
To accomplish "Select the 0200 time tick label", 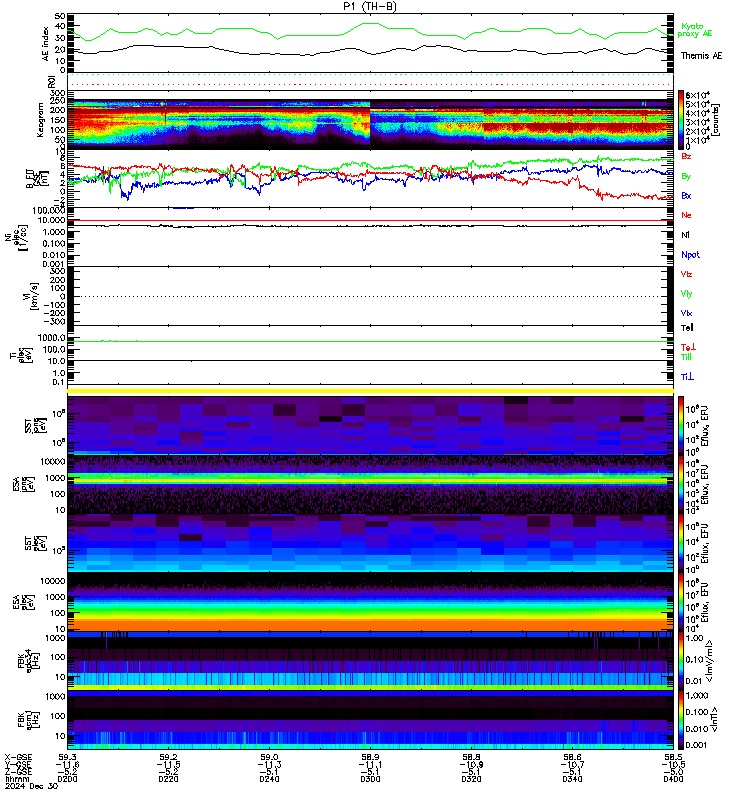I will (67, 779).
